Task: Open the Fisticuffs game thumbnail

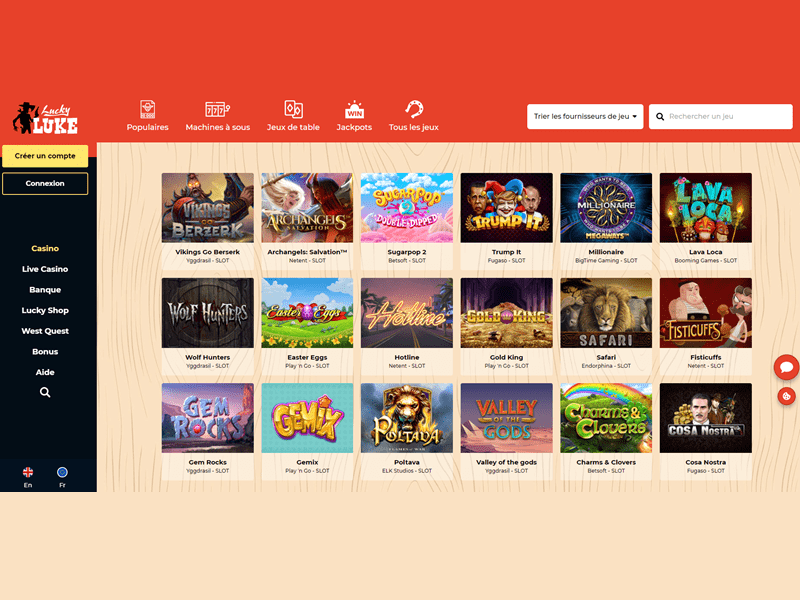Action: [x=706, y=313]
